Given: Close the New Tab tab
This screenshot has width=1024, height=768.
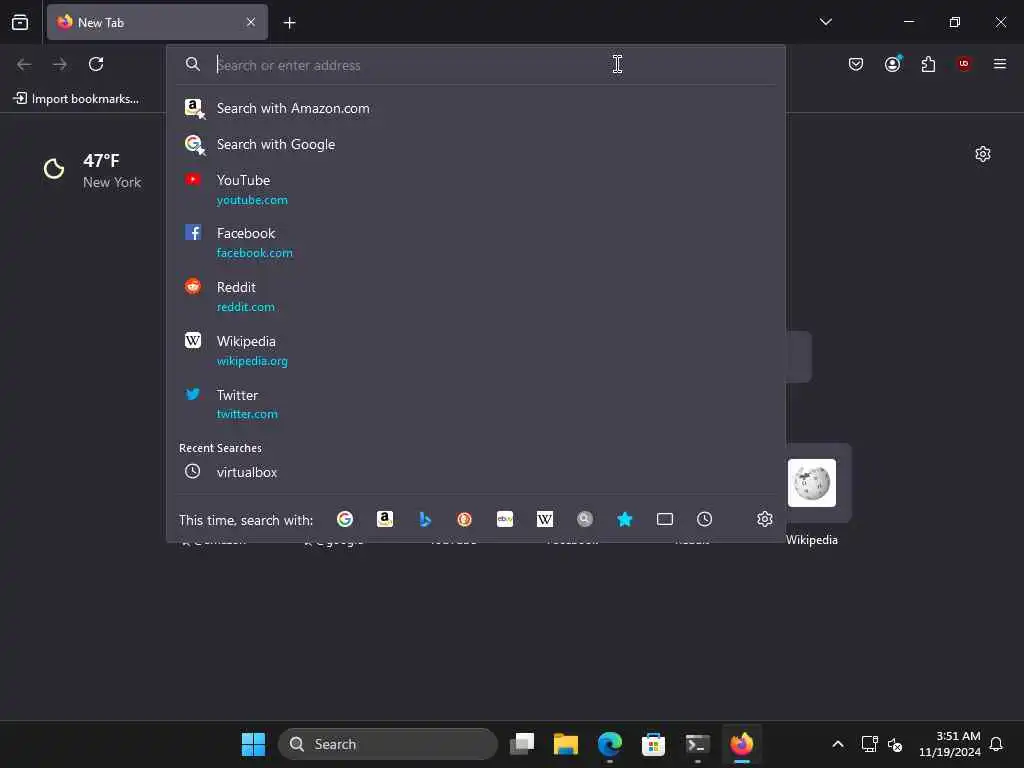Looking at the screenshot, I should click(x=251, y=22).
